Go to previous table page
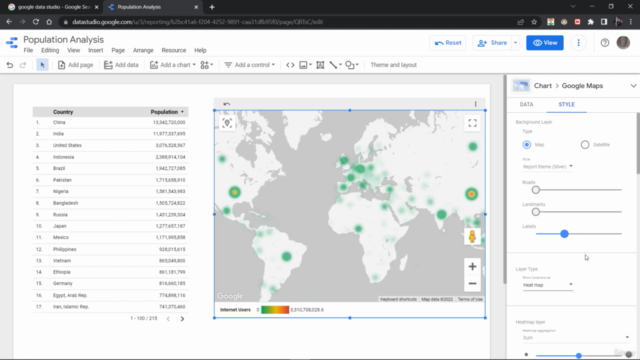This screenshot has height=360, width=640. (x=168, y=319)
